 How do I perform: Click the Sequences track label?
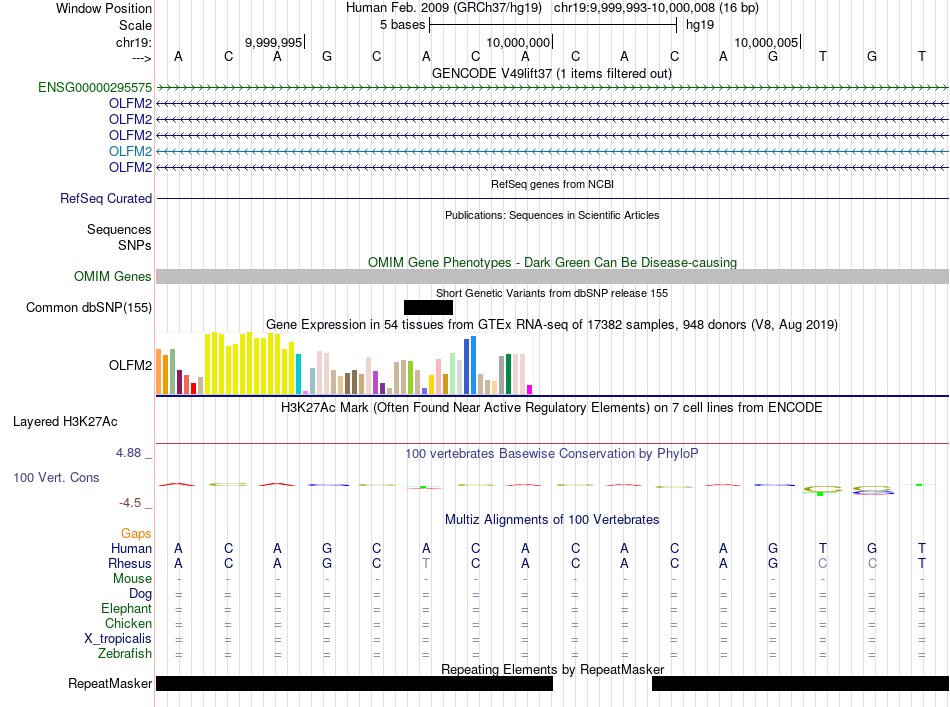point(119,229)
